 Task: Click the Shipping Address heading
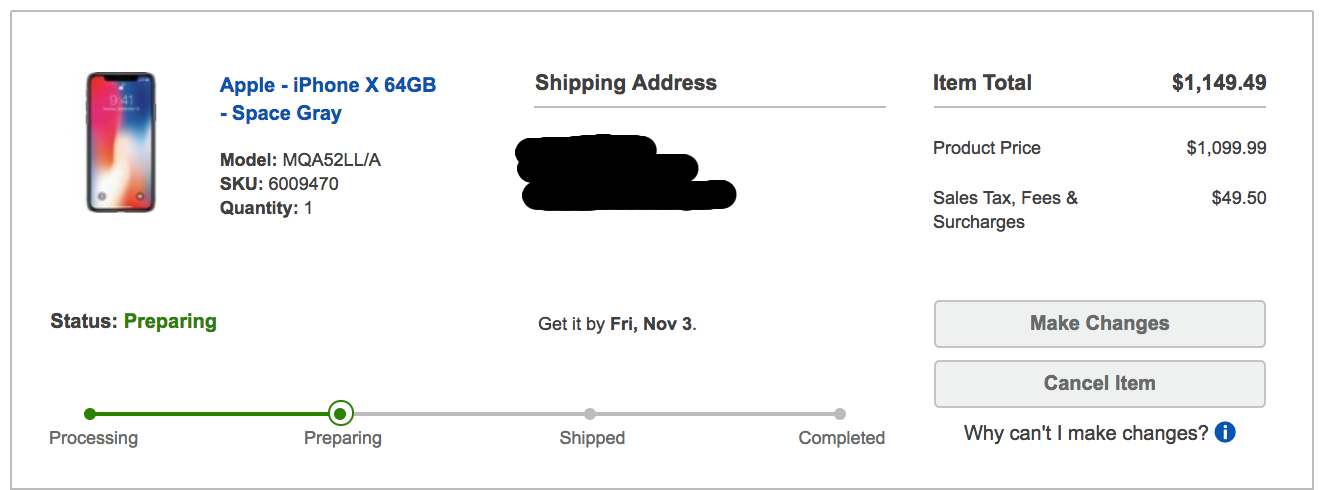point(626,83)
